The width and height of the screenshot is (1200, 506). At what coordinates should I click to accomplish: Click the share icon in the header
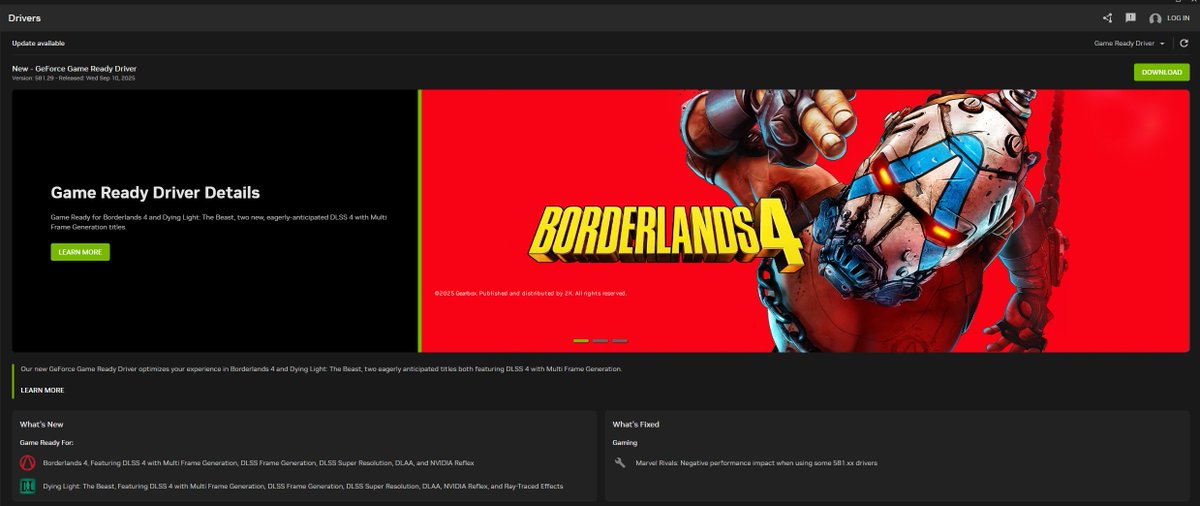point(1107,18)
